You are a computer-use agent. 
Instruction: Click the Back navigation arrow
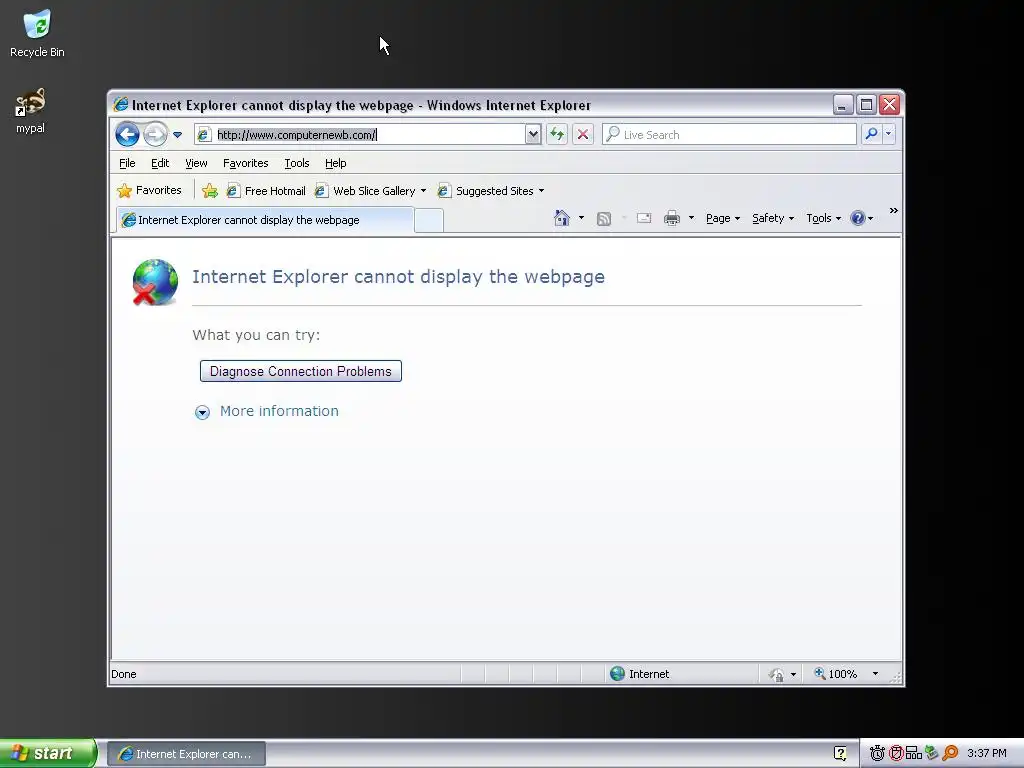pos(127,135)
